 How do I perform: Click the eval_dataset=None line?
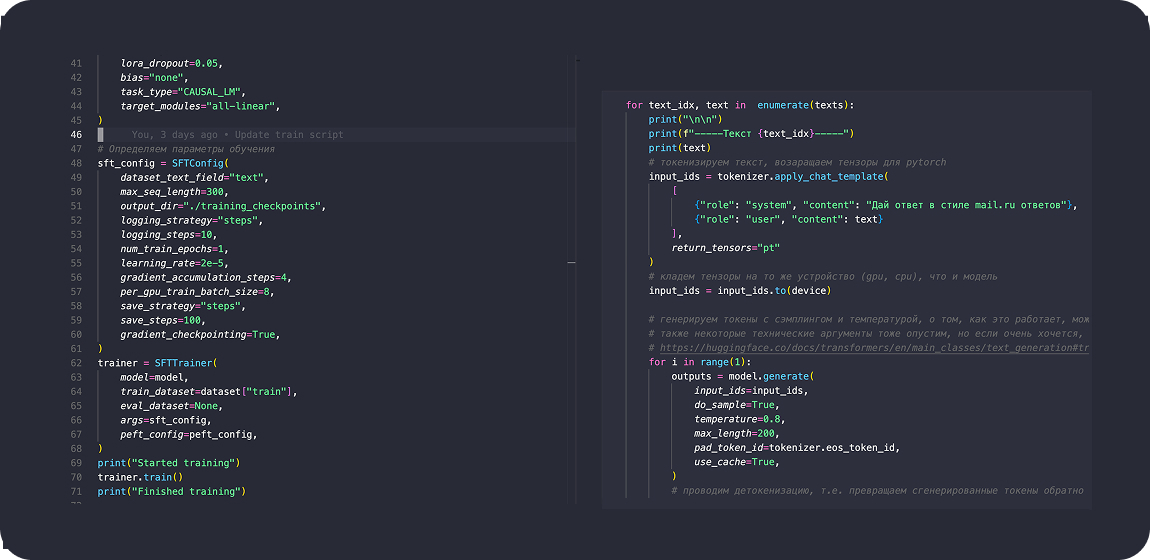tap(172, 405)
